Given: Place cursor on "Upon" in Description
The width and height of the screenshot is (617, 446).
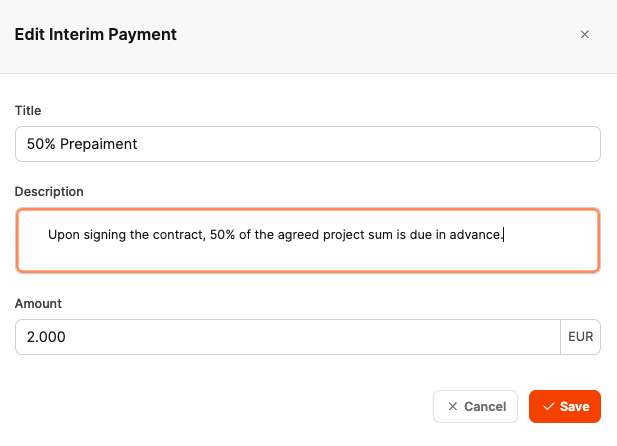Looking at the screenshot, I should [x=63, y=236].
